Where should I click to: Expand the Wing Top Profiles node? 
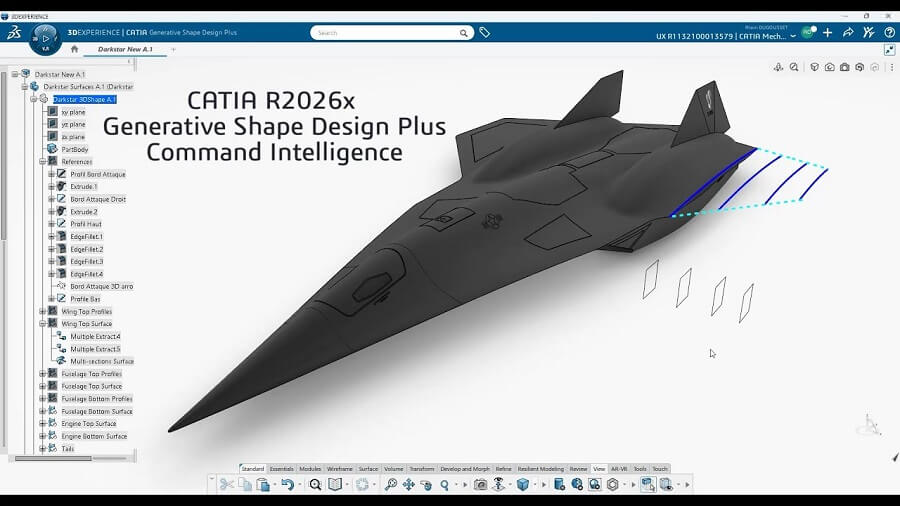[x=42, y=312]
